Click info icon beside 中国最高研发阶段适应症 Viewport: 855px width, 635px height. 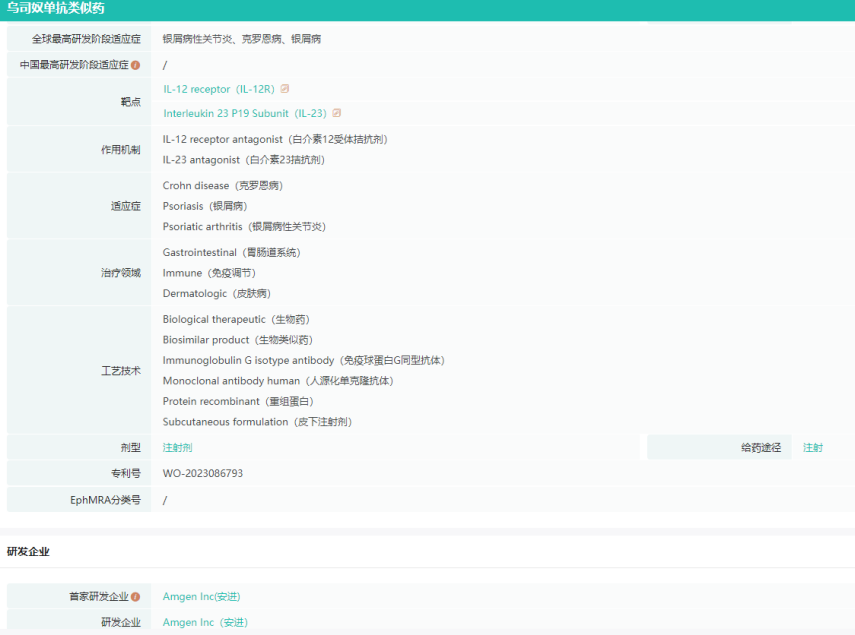(135, 65)
